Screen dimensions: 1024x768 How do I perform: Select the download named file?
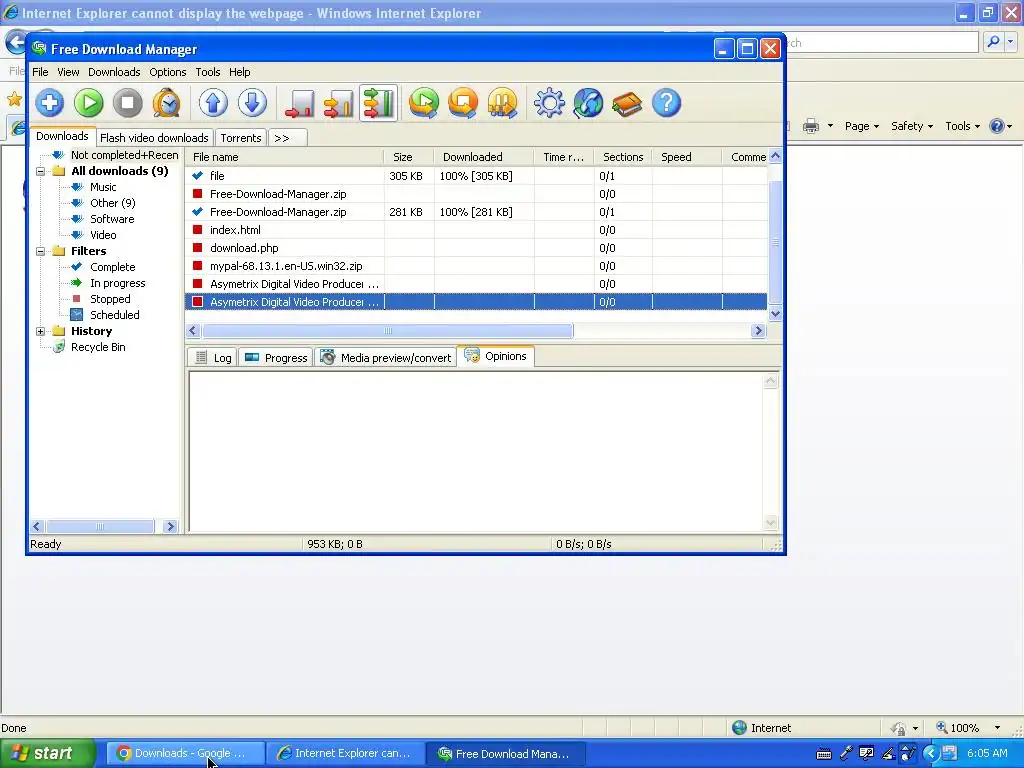[476, 176]
